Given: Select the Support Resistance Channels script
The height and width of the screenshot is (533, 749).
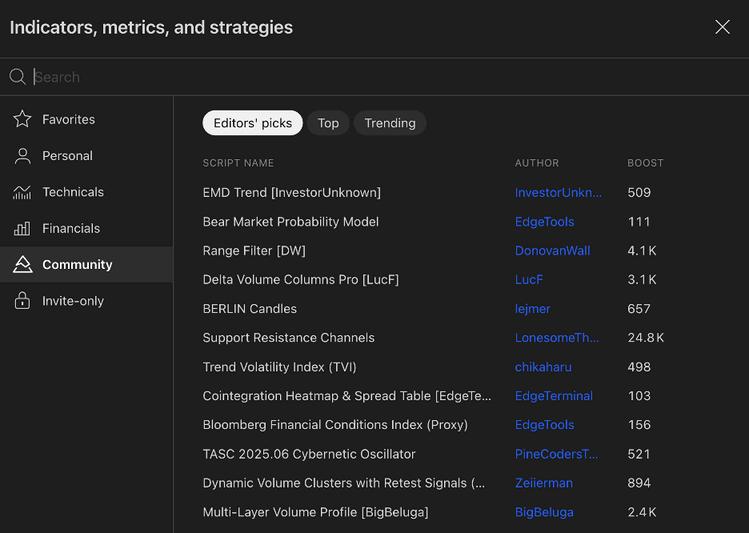Looking at the screenshot, I should tap(288, 338).
